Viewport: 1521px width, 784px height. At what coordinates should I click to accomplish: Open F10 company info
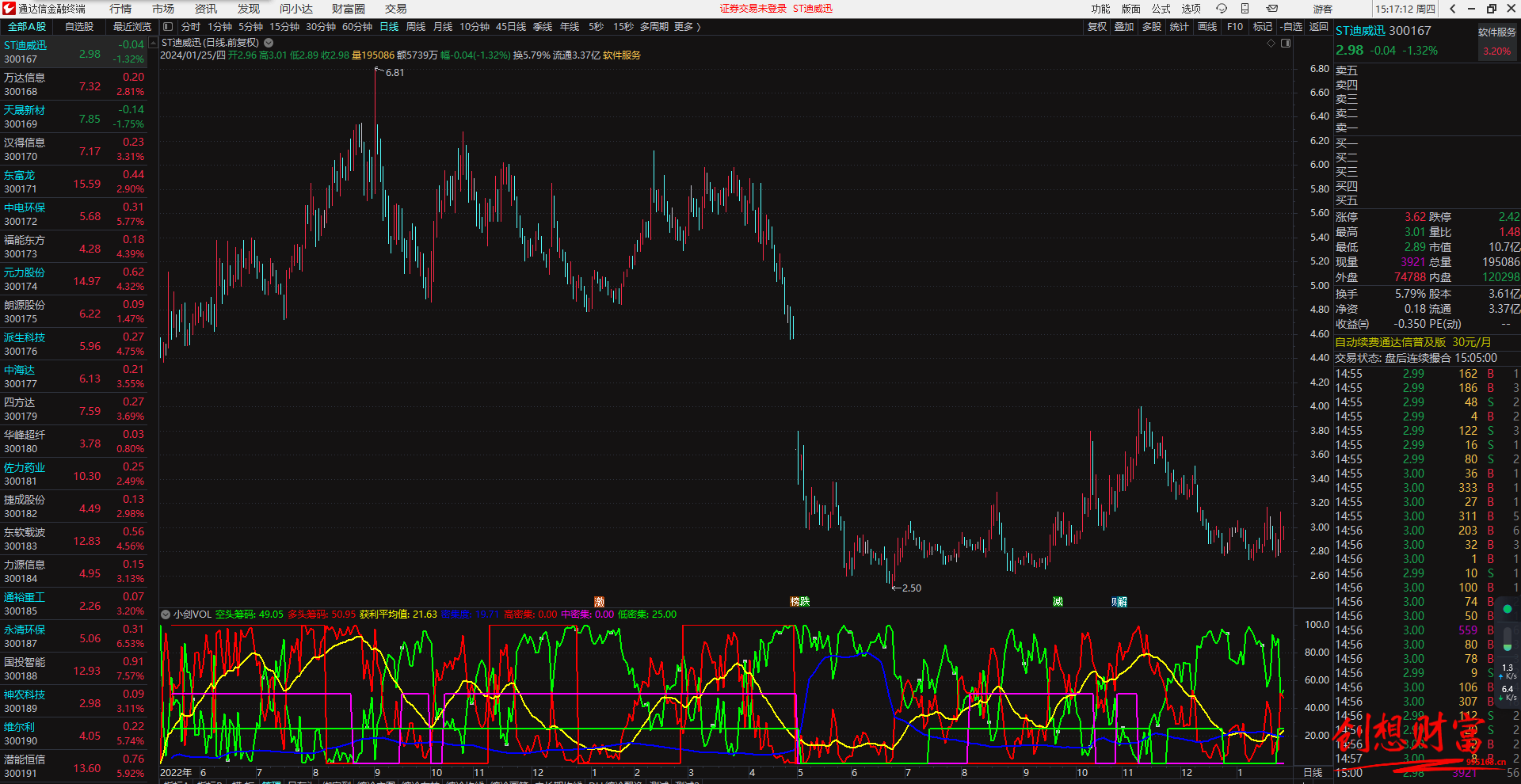coord(1235,27)
